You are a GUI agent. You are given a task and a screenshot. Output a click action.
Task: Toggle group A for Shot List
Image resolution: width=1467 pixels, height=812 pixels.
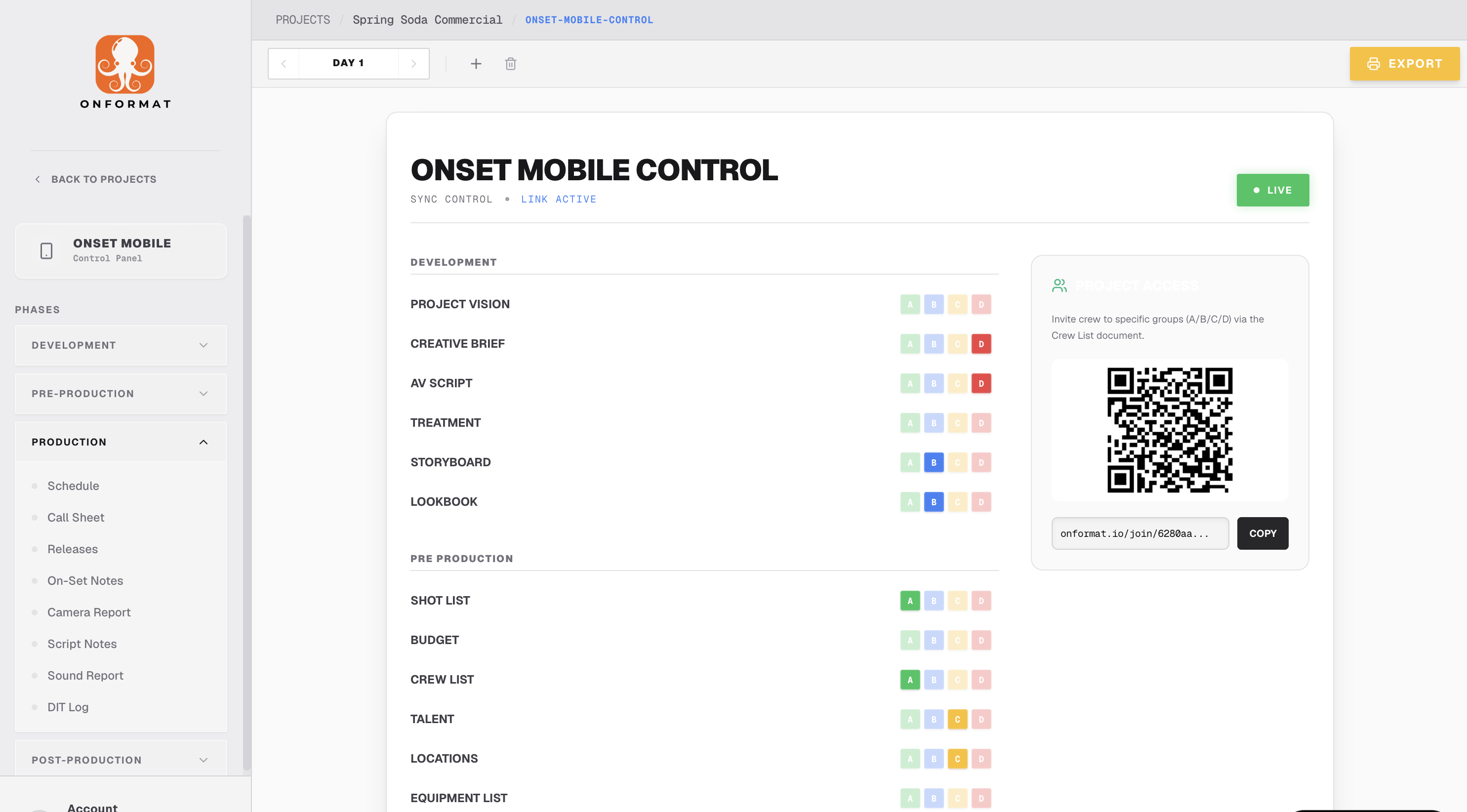[909, 601]
